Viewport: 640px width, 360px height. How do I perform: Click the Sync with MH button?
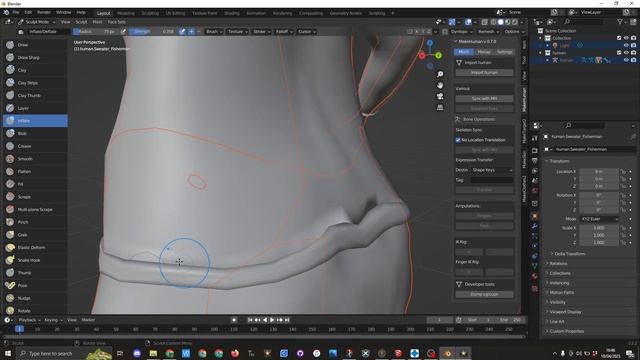coord(484,99)
